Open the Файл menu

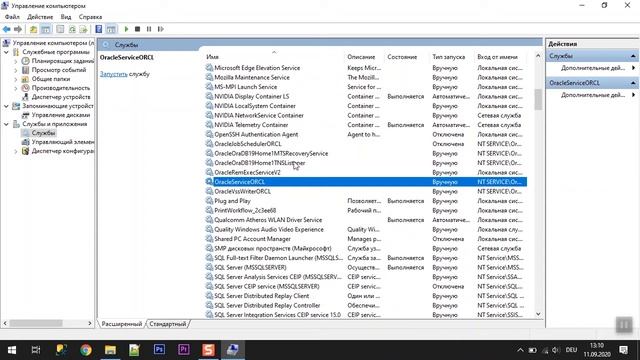(12, 17)
